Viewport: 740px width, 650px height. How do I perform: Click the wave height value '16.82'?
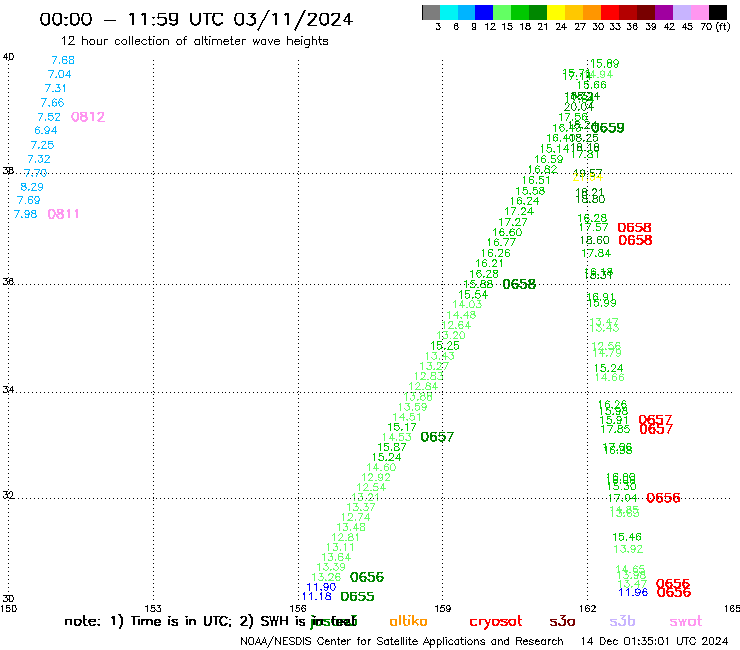click(x=542, y=169)
